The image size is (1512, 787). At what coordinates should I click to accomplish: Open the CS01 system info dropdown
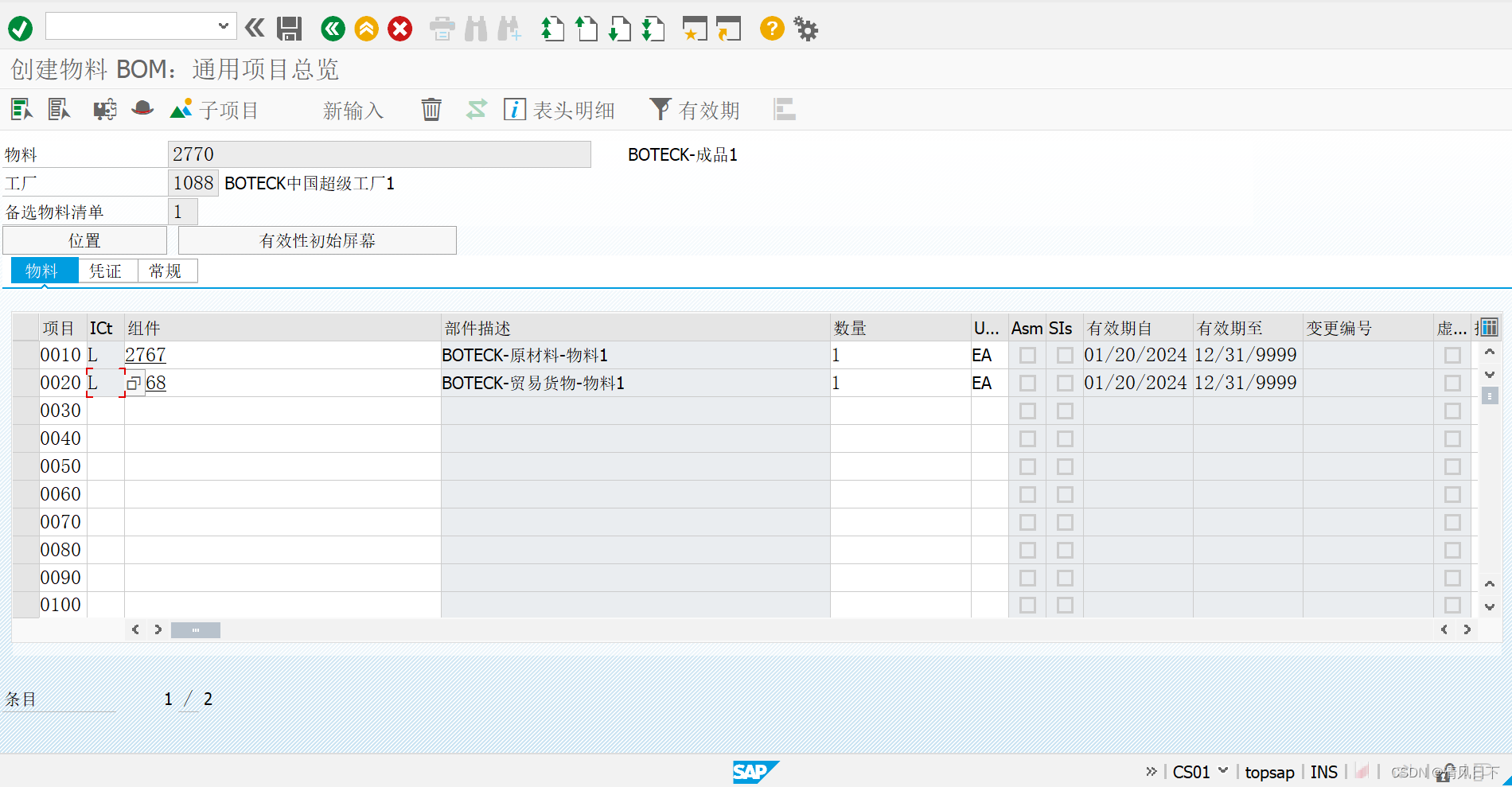[1223, 770]
